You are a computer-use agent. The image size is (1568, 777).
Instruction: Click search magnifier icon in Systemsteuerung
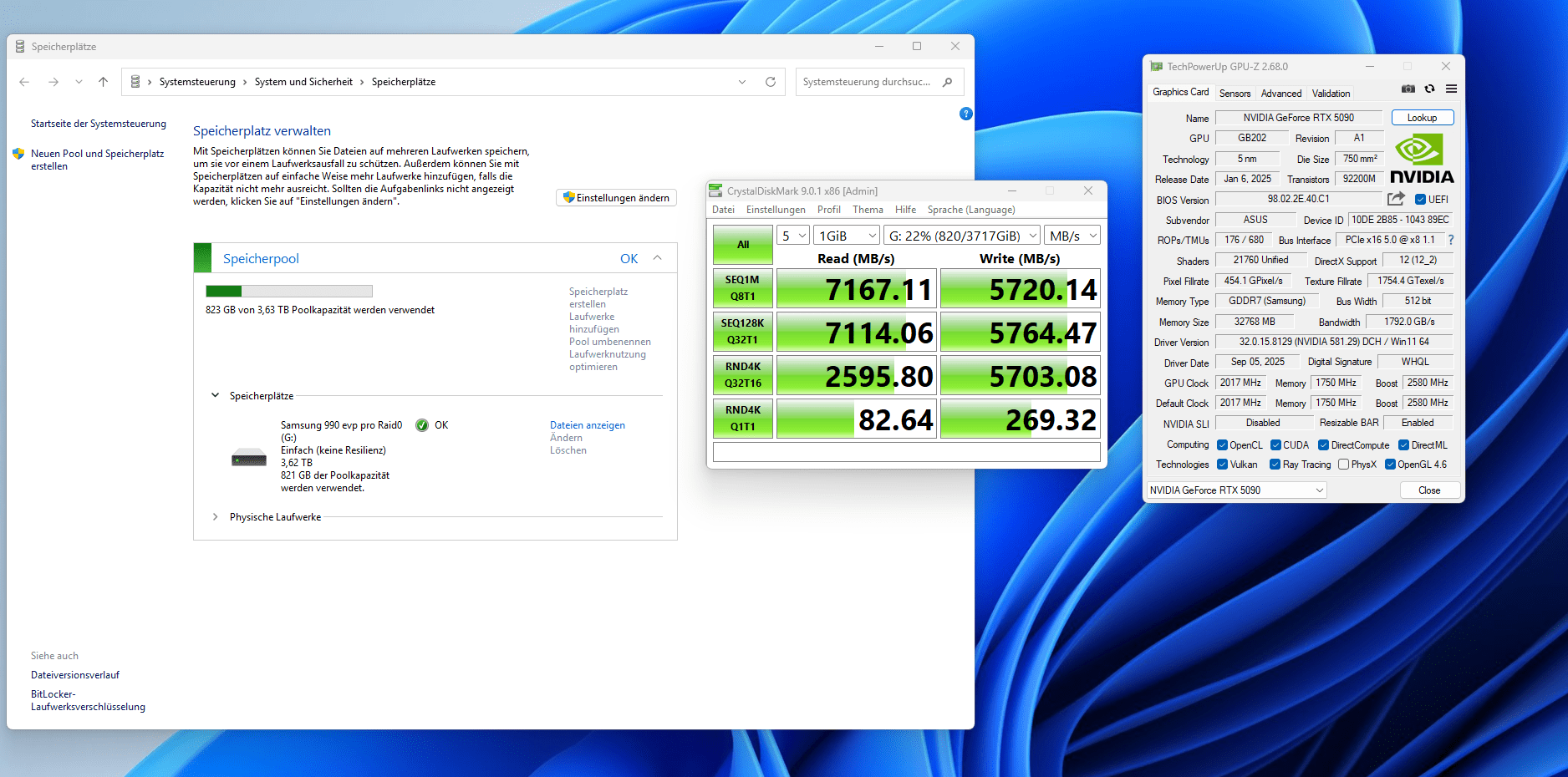click(947, 82)
